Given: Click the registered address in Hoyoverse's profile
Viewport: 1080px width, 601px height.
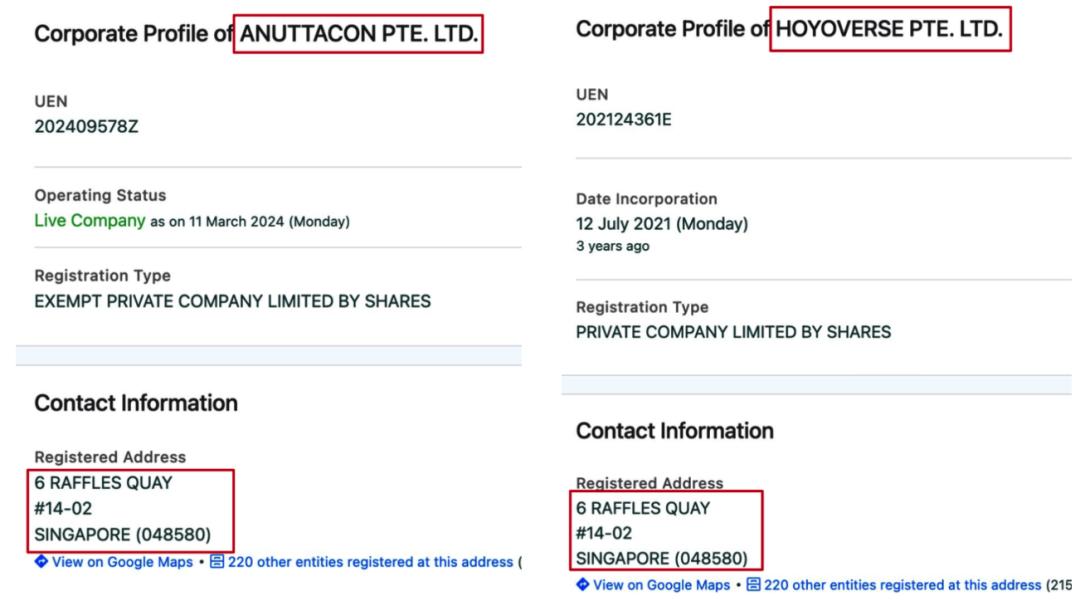Looking at the screenshot, I should tap(663, 533).
